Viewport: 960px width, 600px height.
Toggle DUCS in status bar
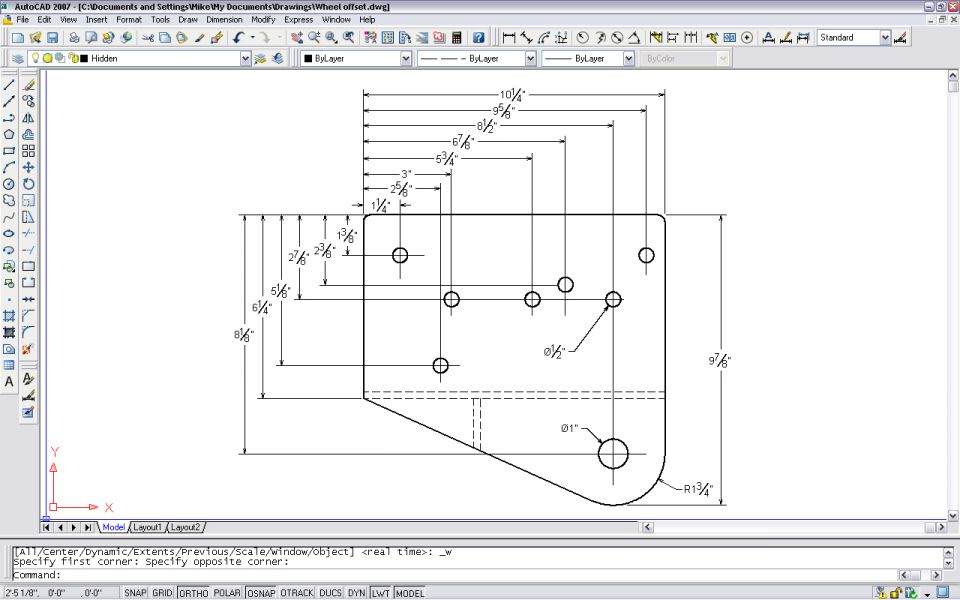(x=330, y=593)
